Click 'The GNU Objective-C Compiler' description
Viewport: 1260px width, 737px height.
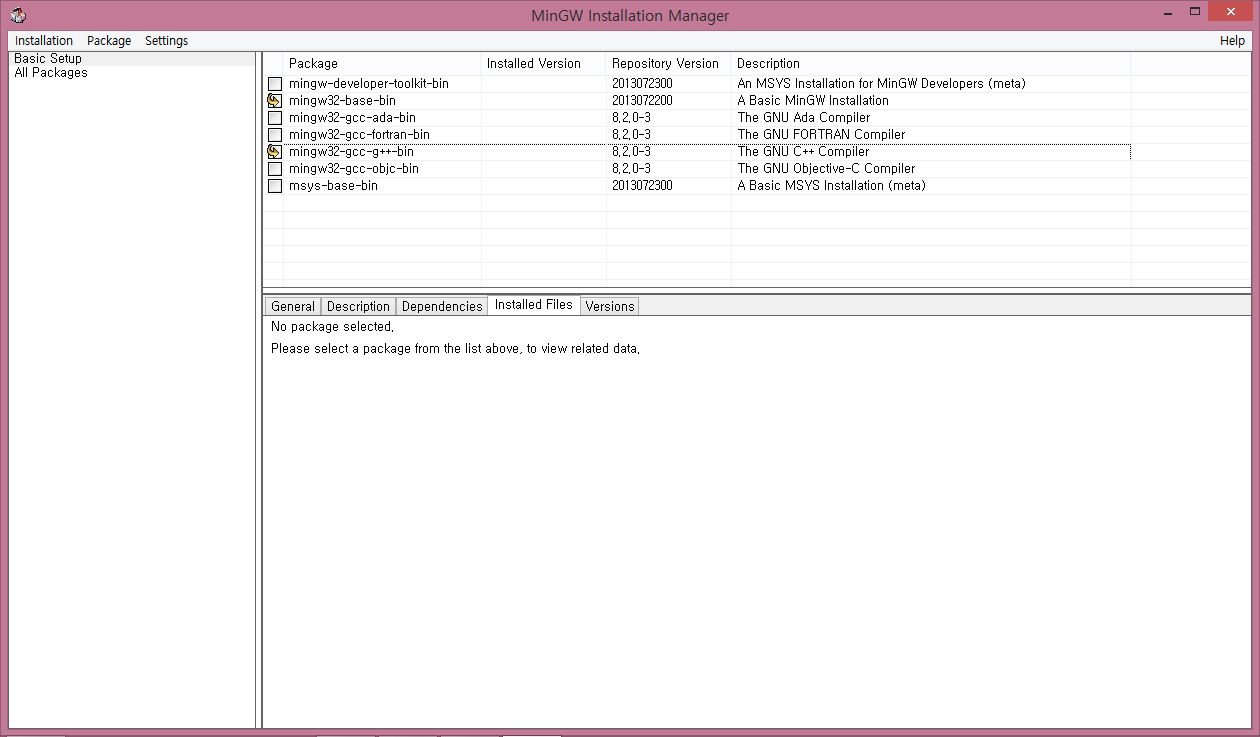tap(826, 169)
